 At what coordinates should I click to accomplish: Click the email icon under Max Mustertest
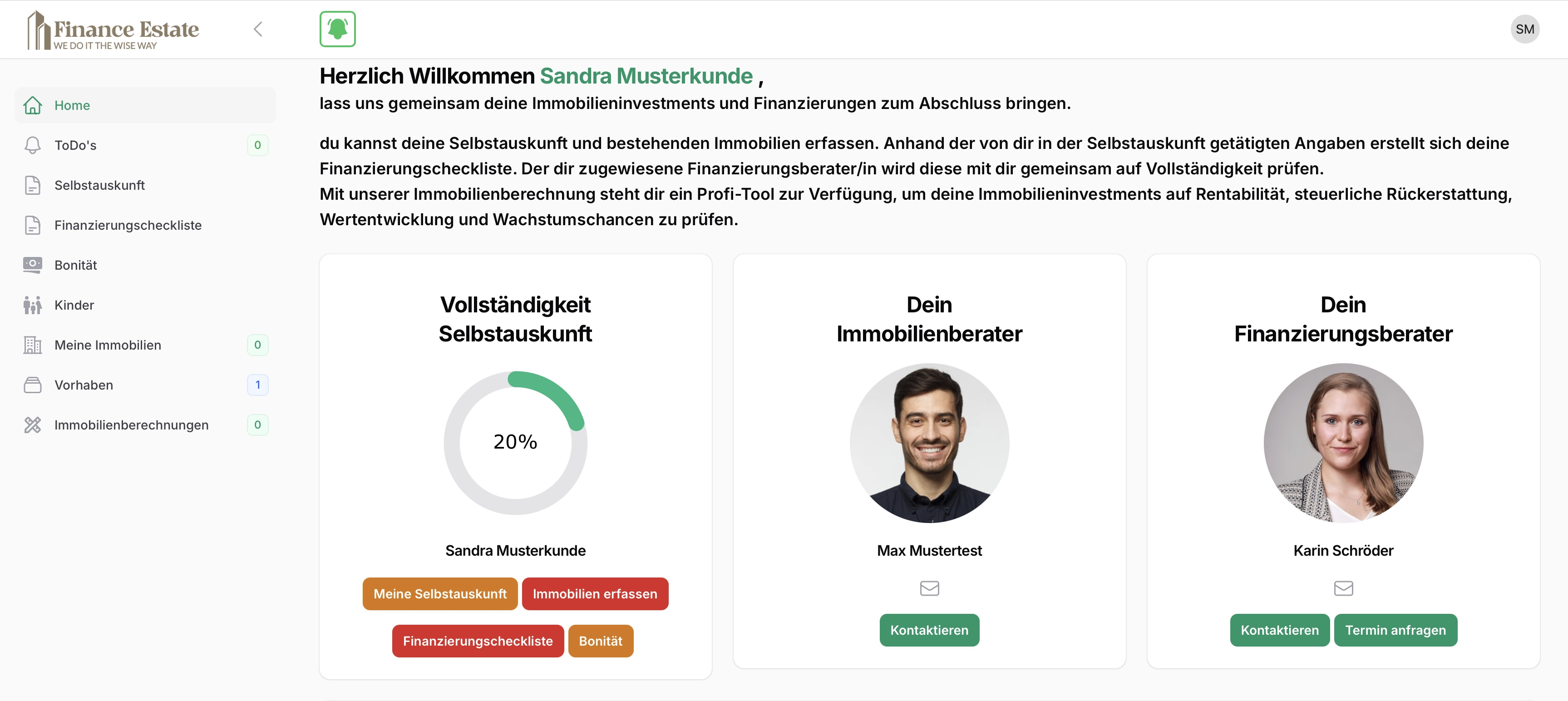[929, 588]
